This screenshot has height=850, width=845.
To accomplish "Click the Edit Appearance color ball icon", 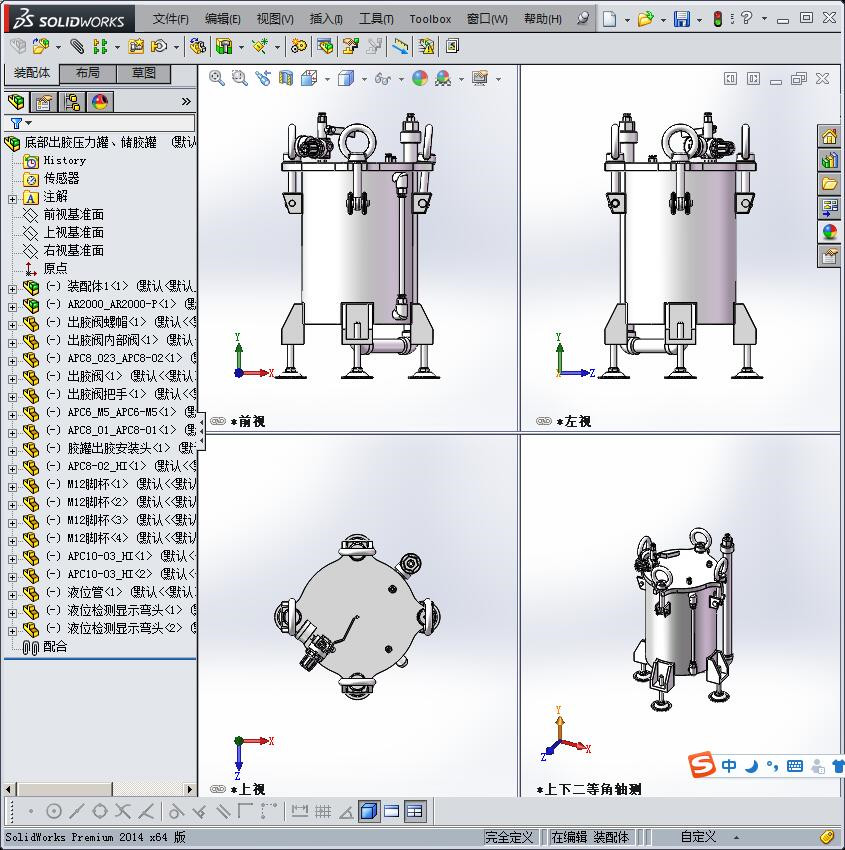I will click(x=420, y=79).
